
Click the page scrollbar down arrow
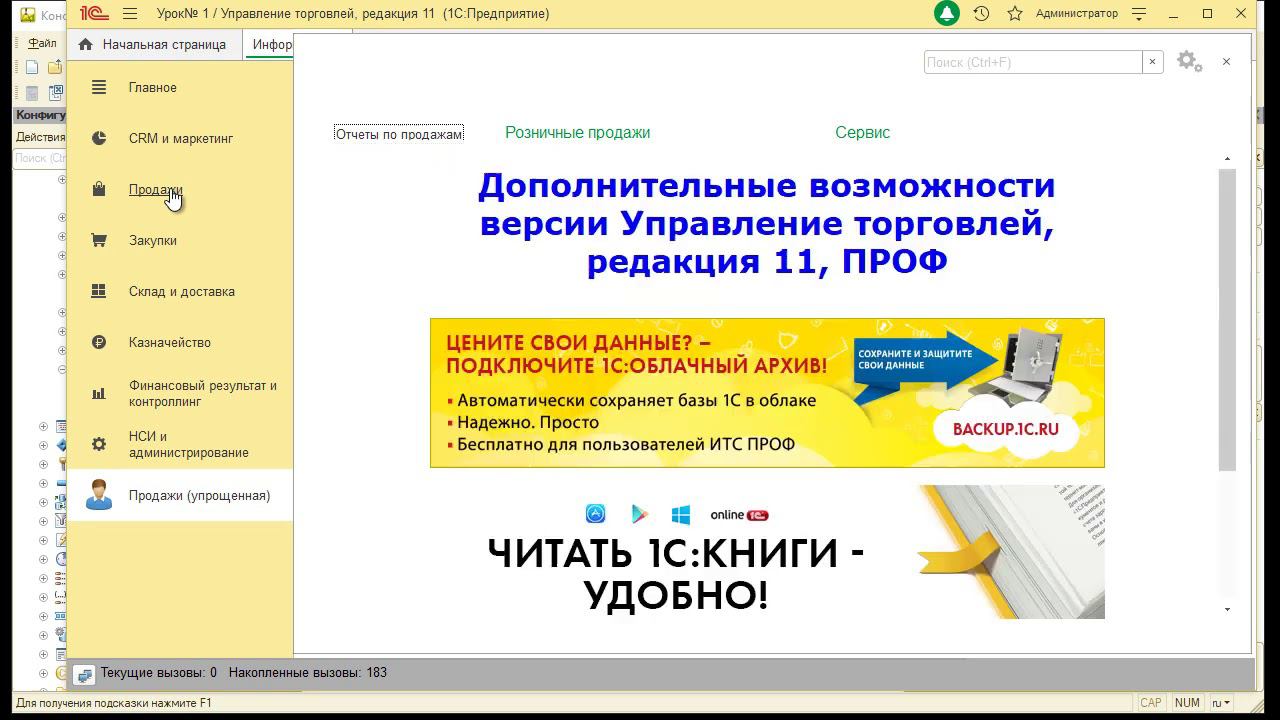[1227, 609]
